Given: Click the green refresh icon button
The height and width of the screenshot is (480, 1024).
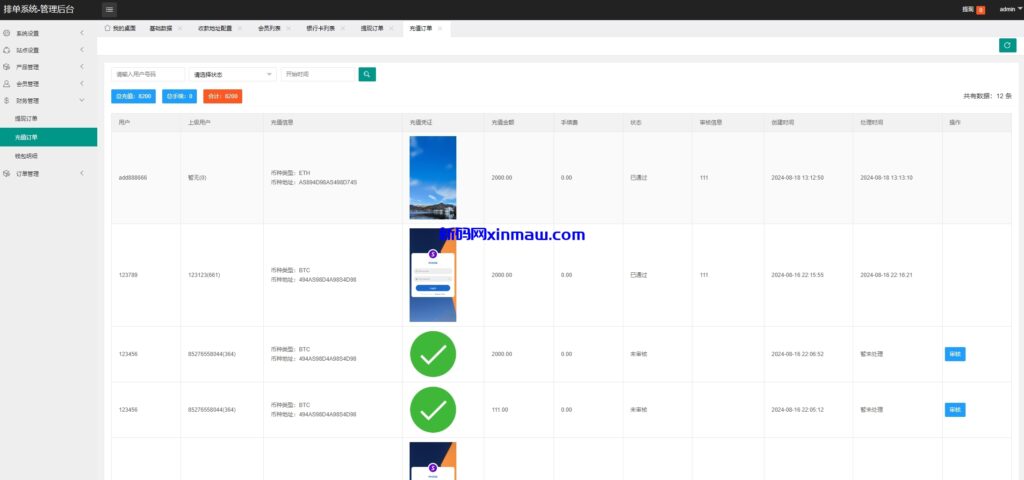Looking at the screenshot, I should click(x=1007, y=45).
